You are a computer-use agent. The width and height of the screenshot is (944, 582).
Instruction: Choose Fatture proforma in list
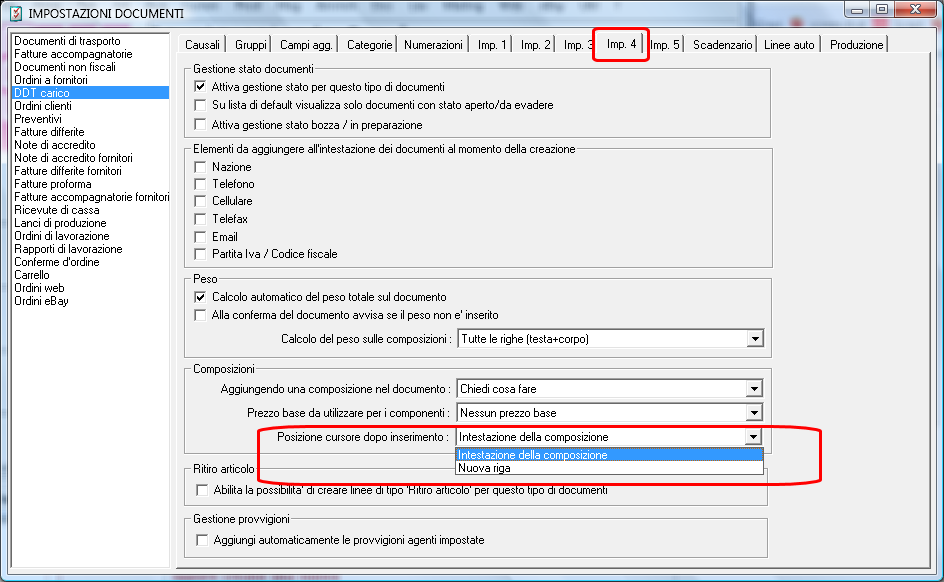click(90, 184)
